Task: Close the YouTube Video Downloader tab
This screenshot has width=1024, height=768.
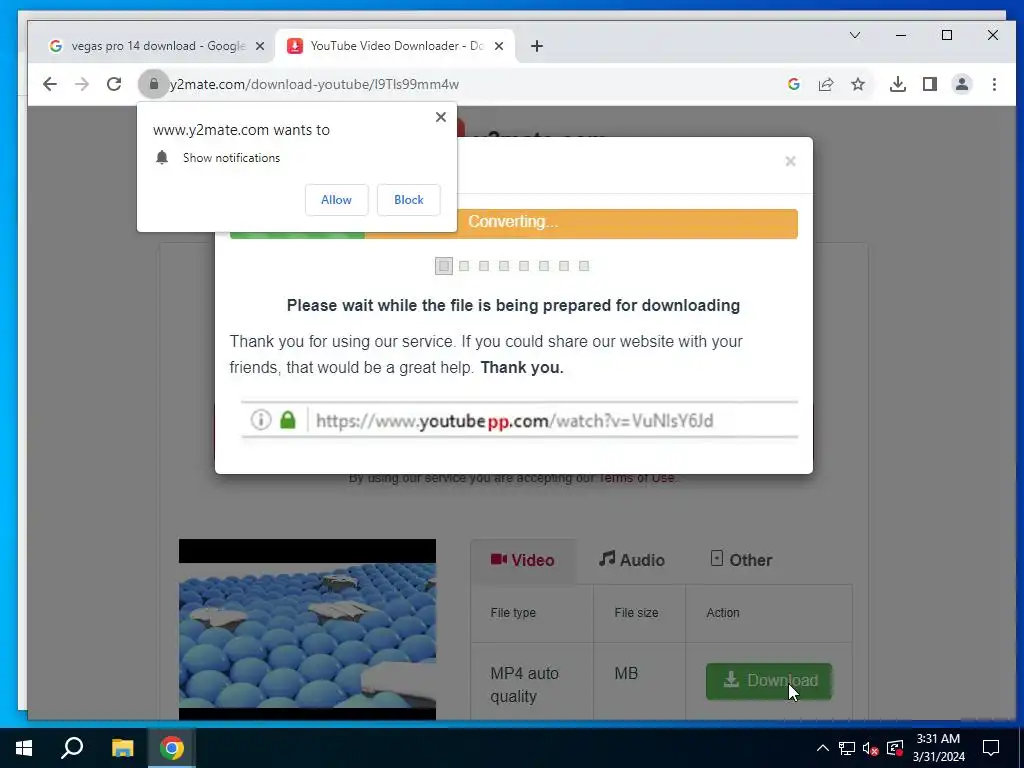Action: pos(499,46)
